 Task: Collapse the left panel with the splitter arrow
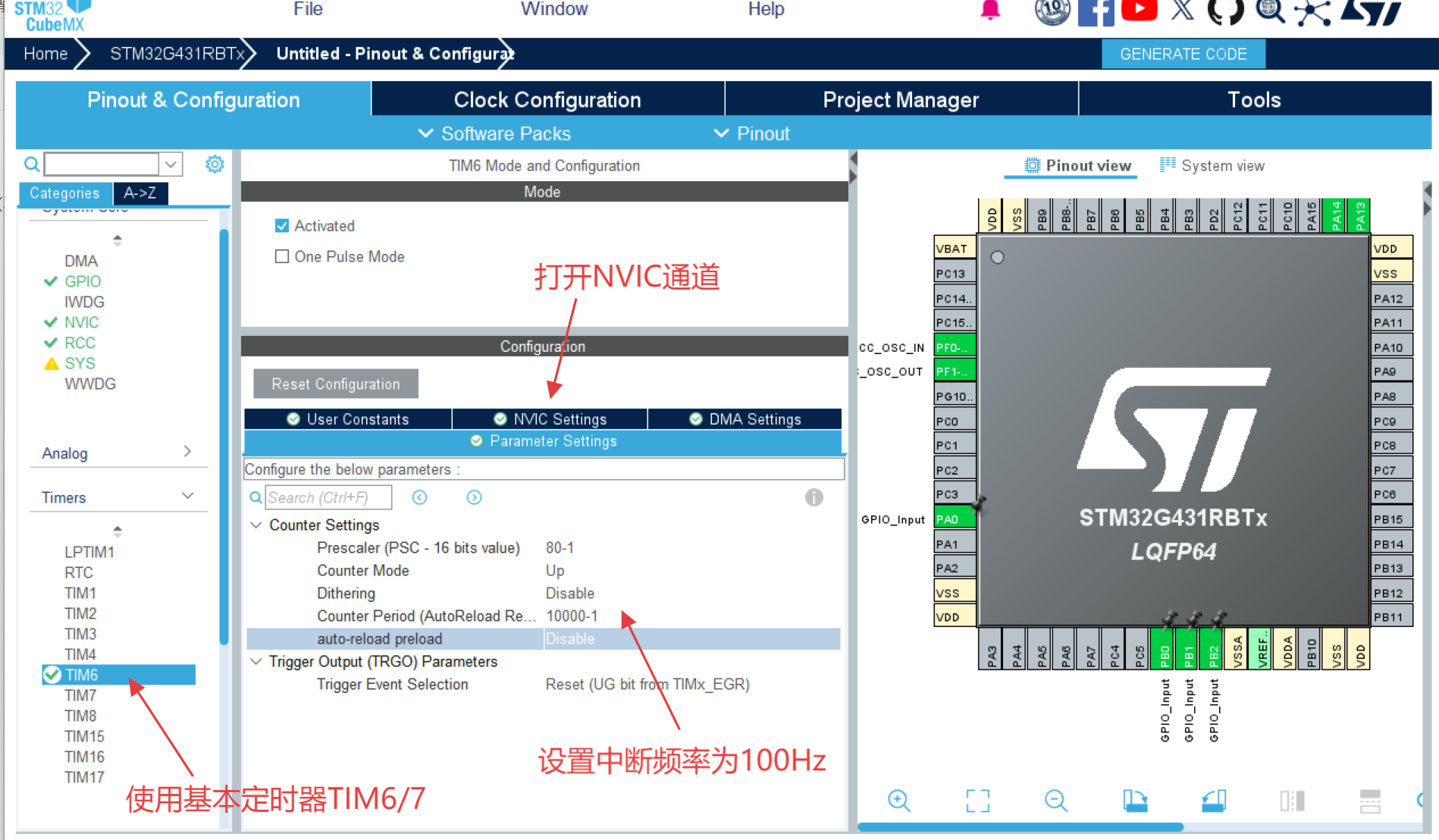pos(853,158)
